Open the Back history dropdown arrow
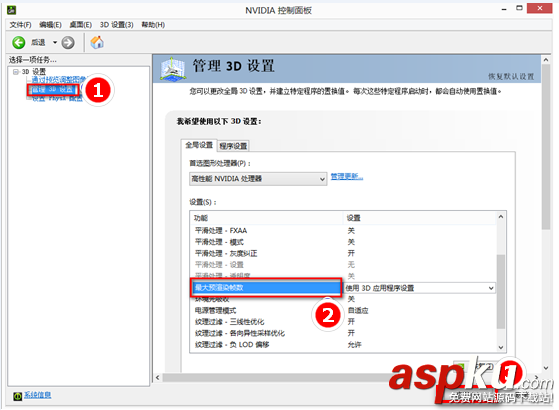The width and height of the screenshot is (559, 410). tap(55, 42)
